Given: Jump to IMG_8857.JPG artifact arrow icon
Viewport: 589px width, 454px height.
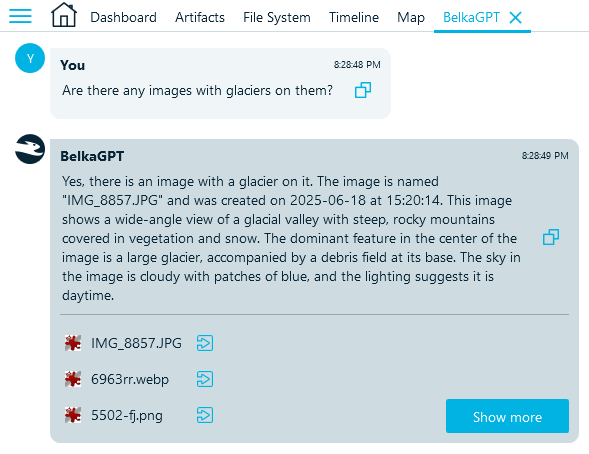Looking at the screenshot, I should click(205, 343).
